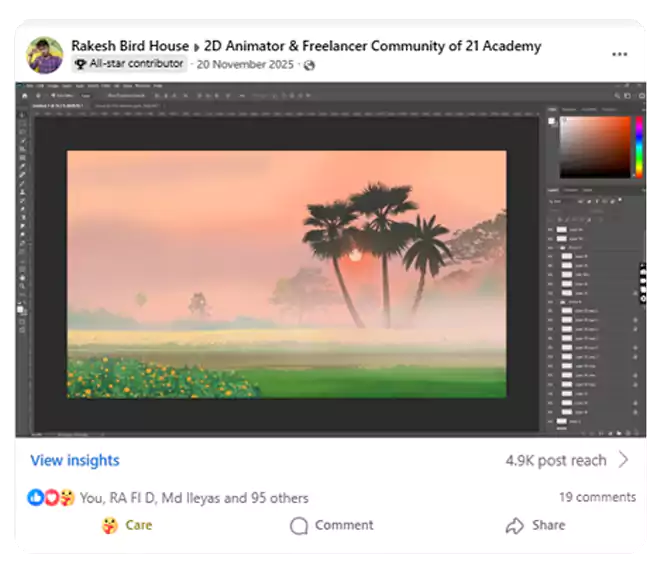Click the Care emoji in reactions summary
This screenshot has height=573, width=661.
65,497
